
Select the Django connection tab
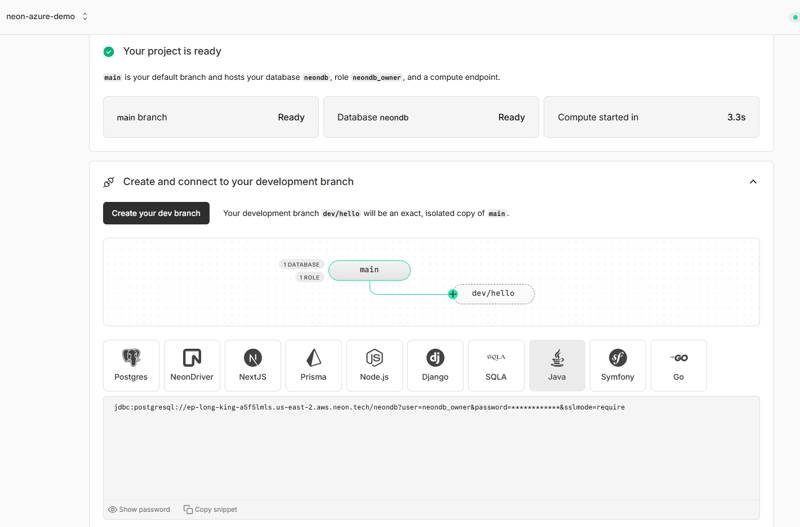click(x=435, y=366)
